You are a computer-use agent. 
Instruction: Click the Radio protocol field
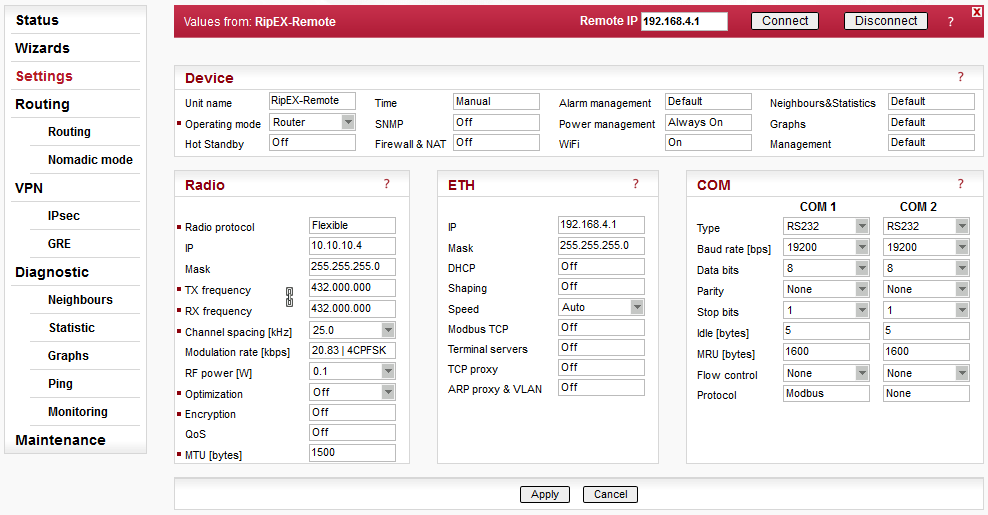pos(352,226)
